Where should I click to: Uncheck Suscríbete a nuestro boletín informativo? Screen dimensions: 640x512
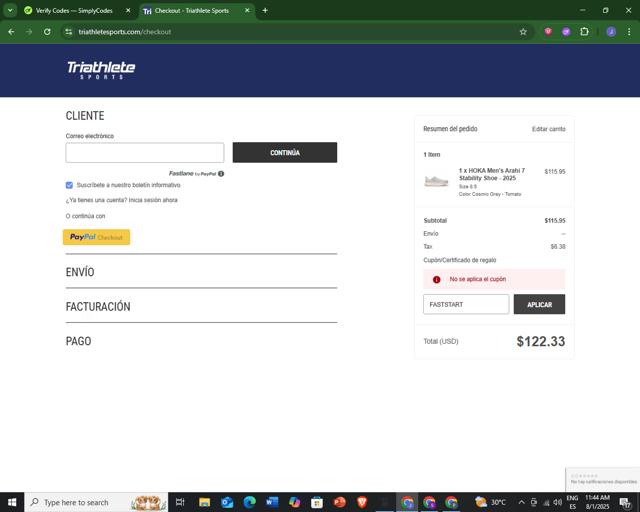(69, 185)
